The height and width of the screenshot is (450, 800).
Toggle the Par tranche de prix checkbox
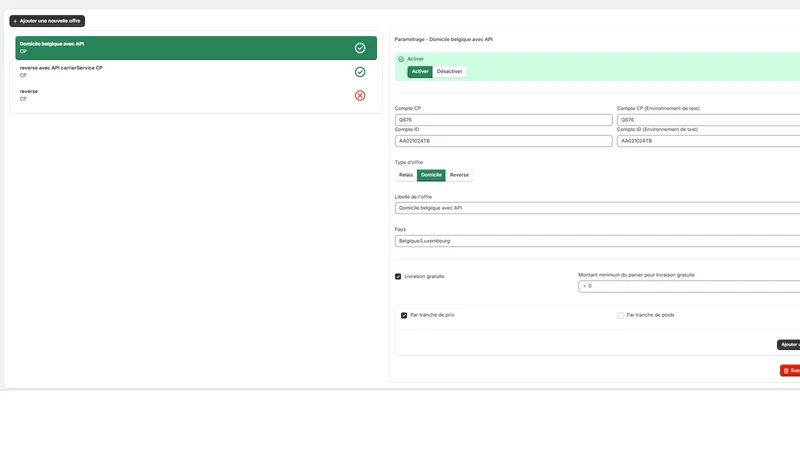click(404, 315)
